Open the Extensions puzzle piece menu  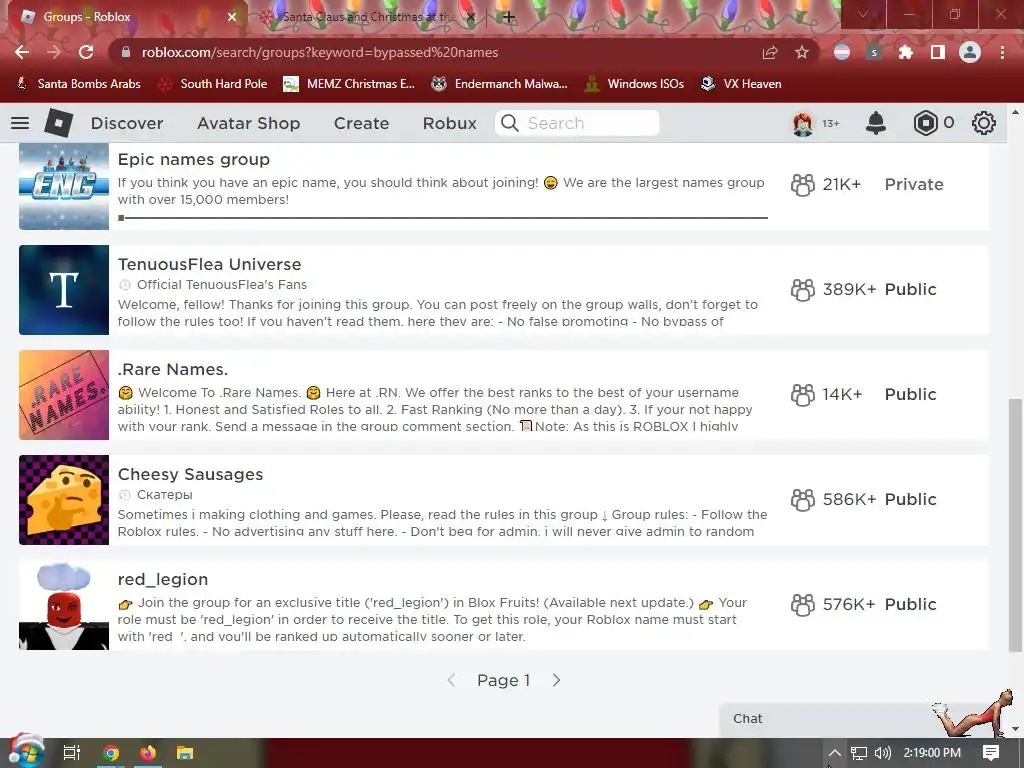(905, 52)
